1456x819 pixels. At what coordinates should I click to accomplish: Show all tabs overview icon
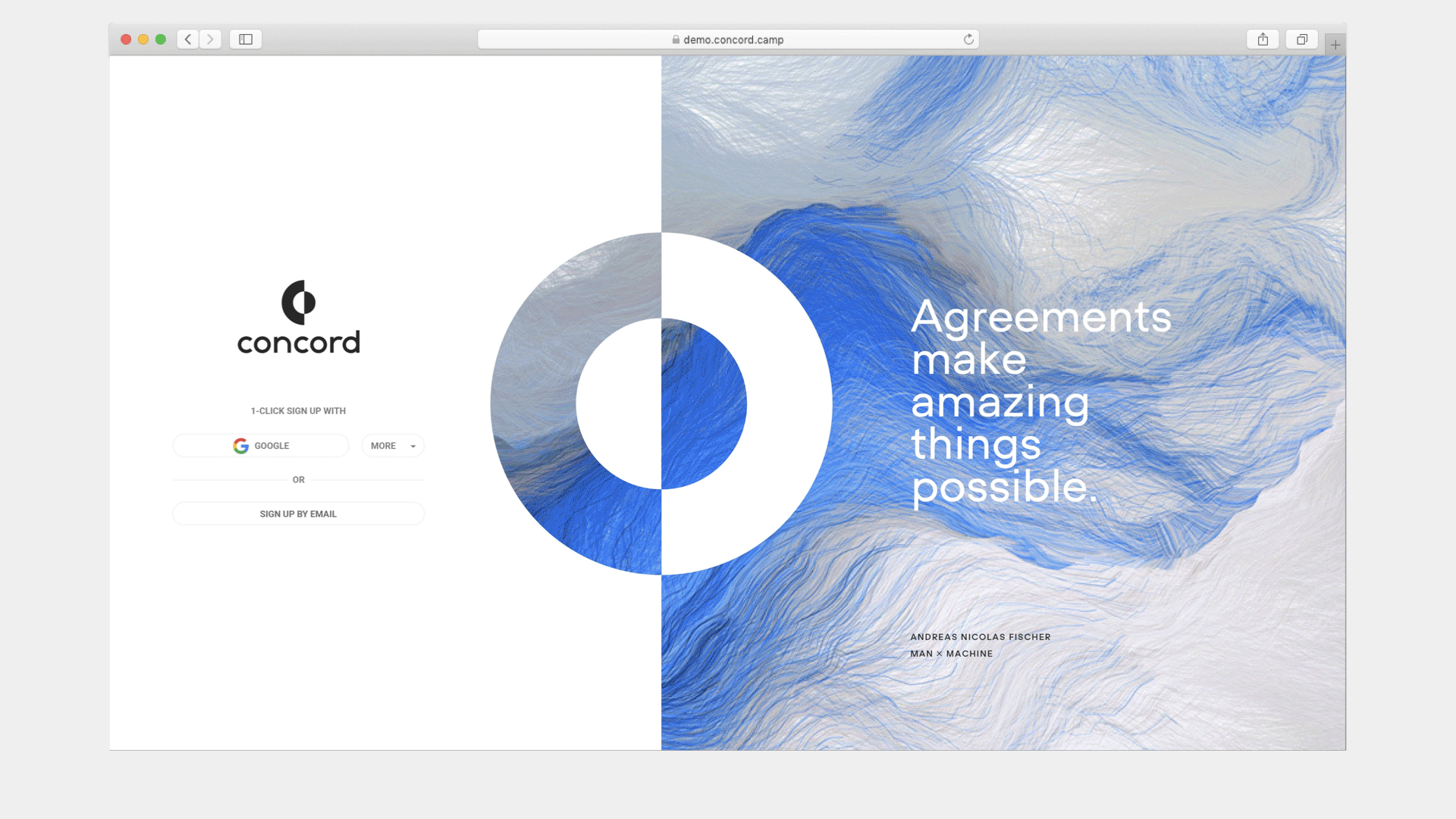pos(1302,39)
